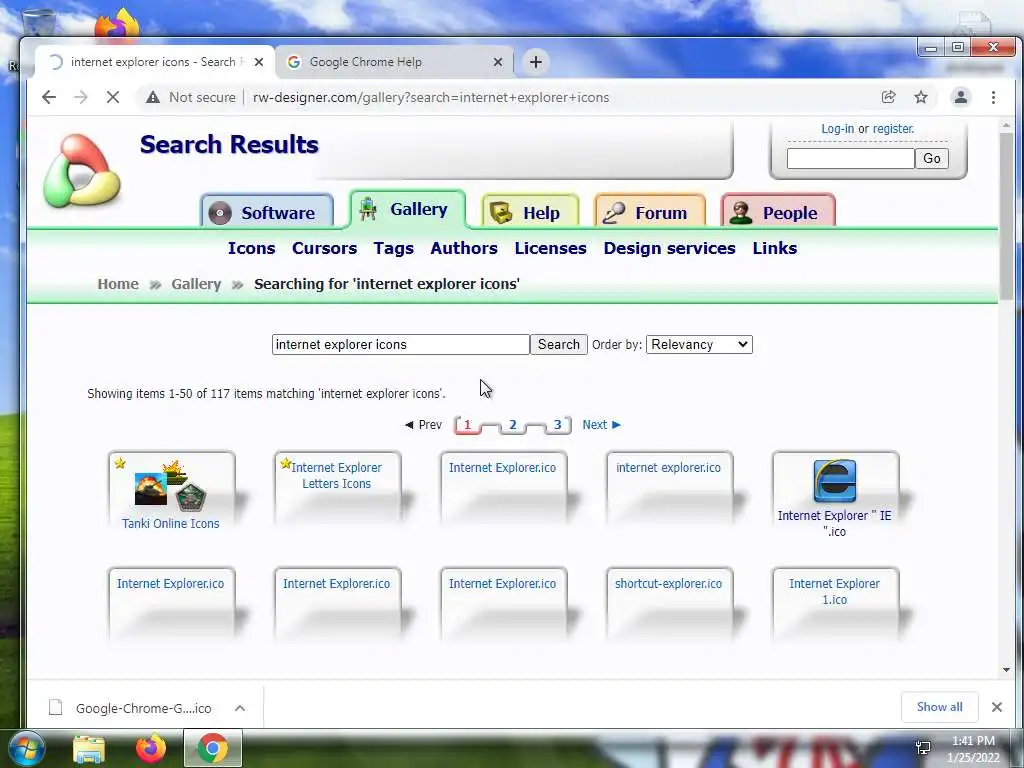Viewport: 1024px width, 768px height.
Task: Click the RW-Designer site logo
Action: pos(82,171)
